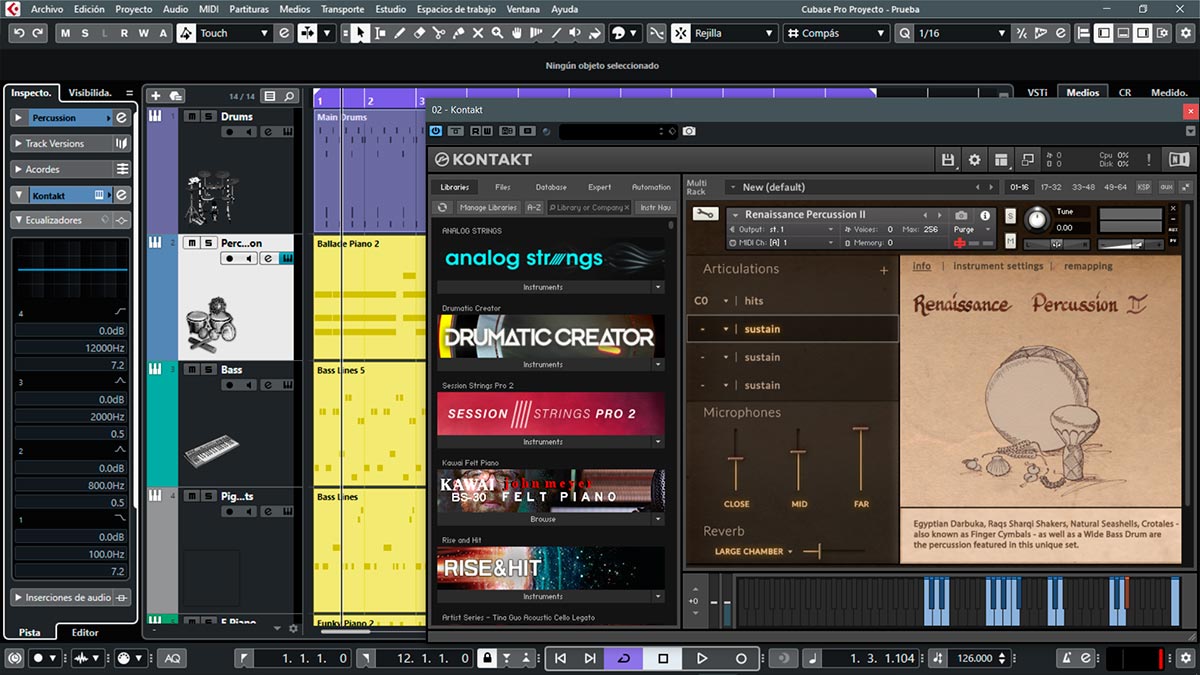Click the CLOSE microphone fader
Image resolution: width=1200 pixels, height=675 pixels.
click(x=736, y=460)
